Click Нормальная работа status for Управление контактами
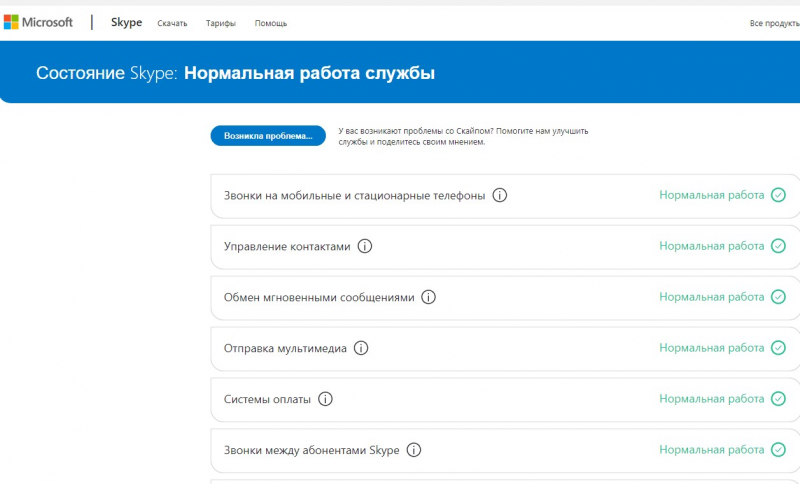 coord(712,246)
